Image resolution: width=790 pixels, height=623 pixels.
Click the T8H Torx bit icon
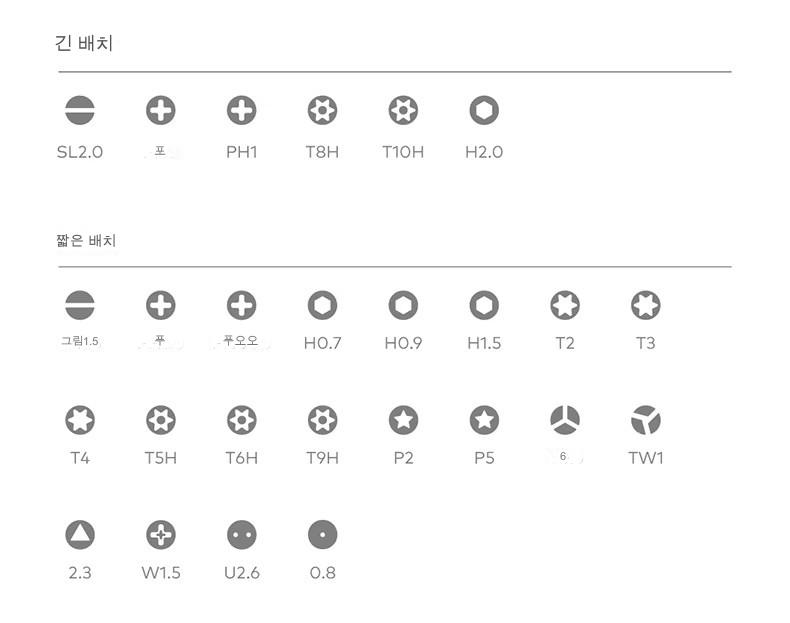[x=322, y=111]
